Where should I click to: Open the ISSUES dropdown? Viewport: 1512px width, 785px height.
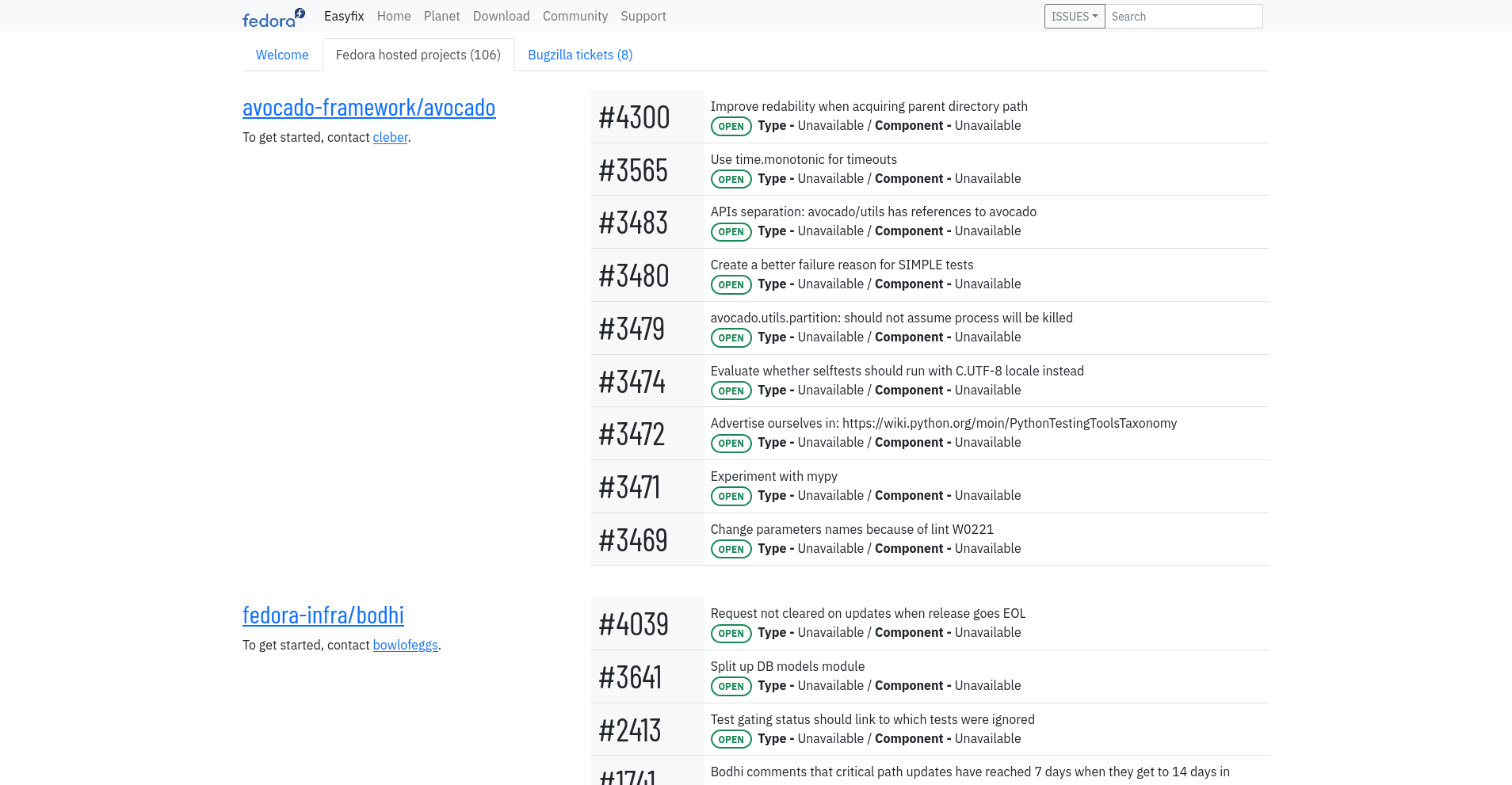click(1075, 17)
